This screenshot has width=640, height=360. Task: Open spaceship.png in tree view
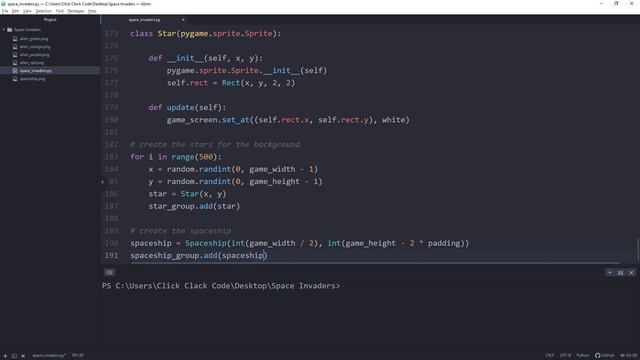point(32,79)
